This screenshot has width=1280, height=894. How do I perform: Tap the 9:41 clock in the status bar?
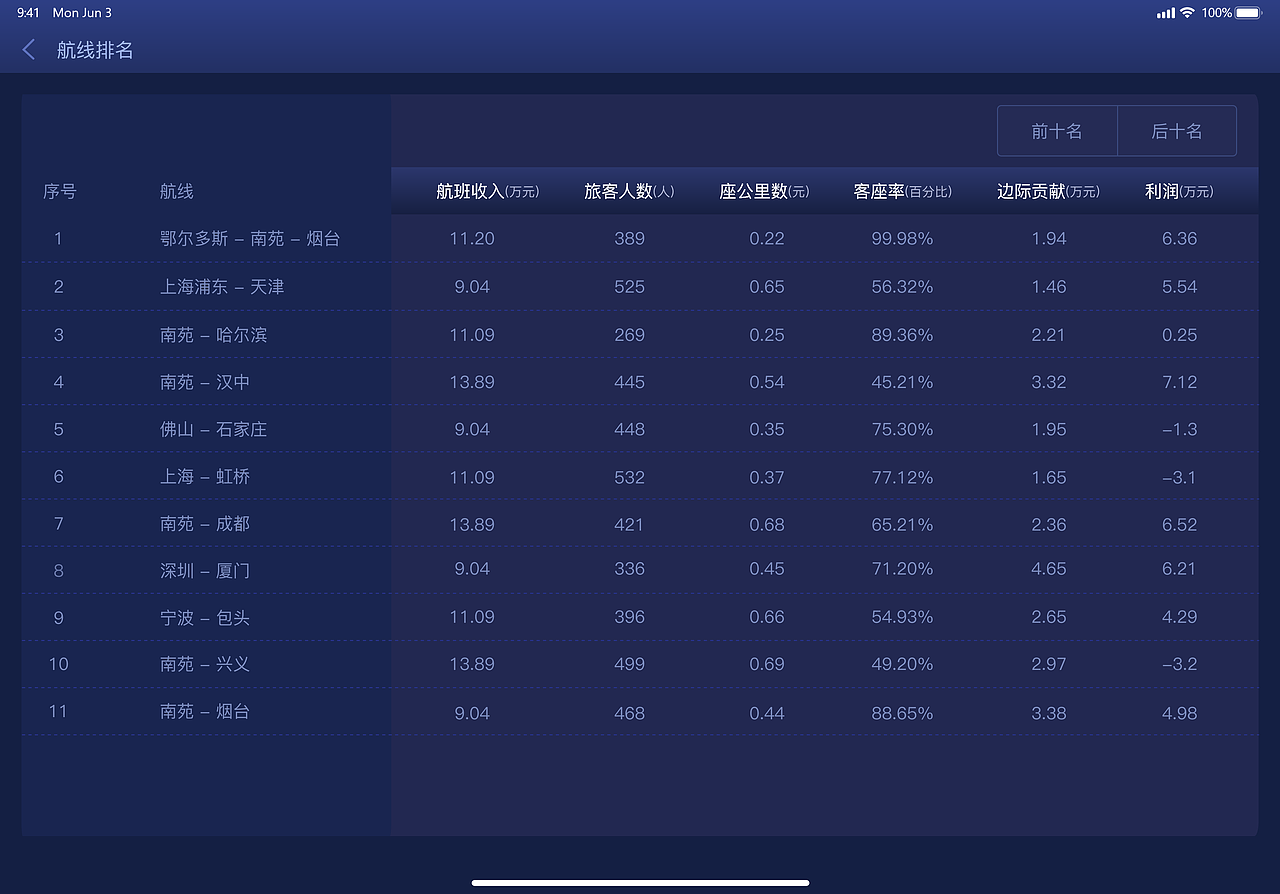tap(28, 13)
